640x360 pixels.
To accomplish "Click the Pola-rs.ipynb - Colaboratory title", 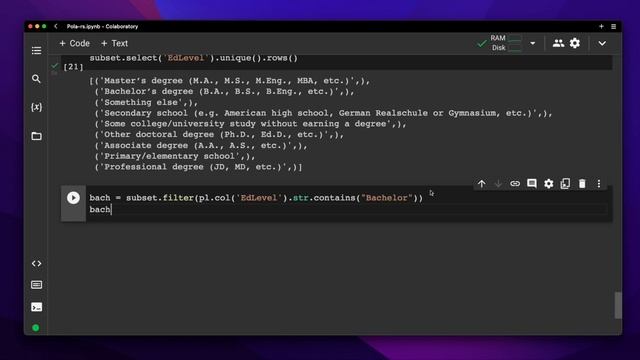I will pos(102,27).
